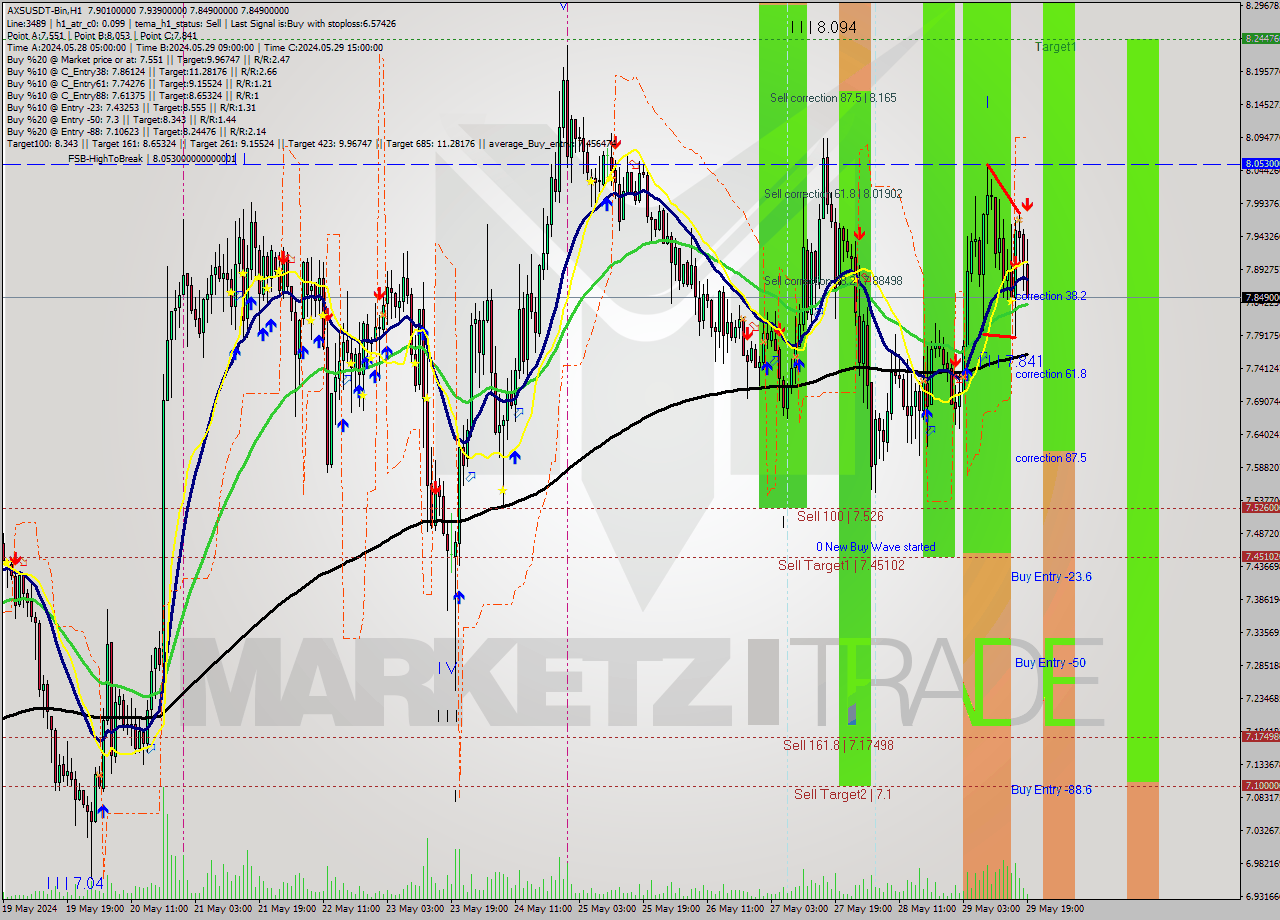Click the '| | | 7.841' wave label

1012,361
